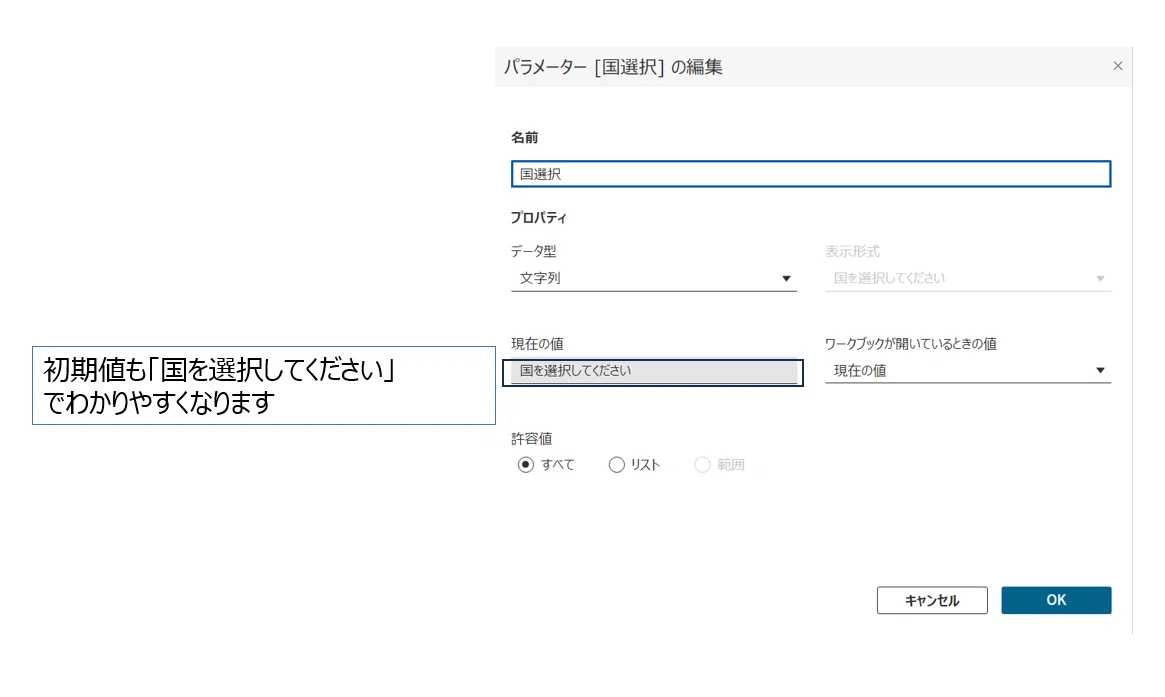Select the disabled 範囲 radio button
Image resolution: width=1165 pixels, height=697 pixels.
[x=702, y=464]
